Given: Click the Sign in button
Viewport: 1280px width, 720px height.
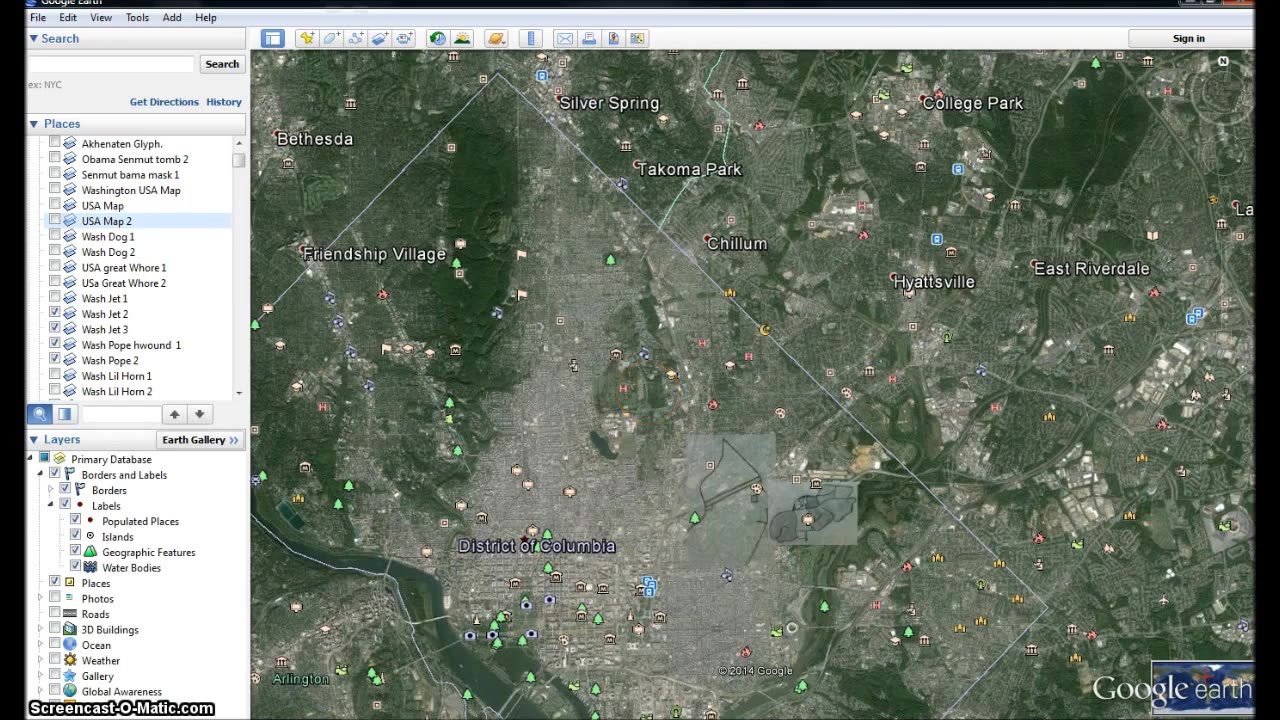Looking at the screenshot, I should click(1189, 38).
